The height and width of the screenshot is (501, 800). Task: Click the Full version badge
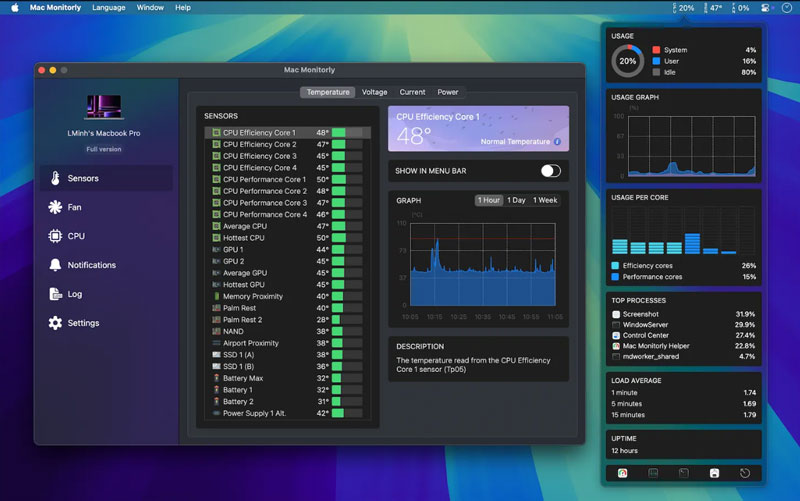point(104,149)
